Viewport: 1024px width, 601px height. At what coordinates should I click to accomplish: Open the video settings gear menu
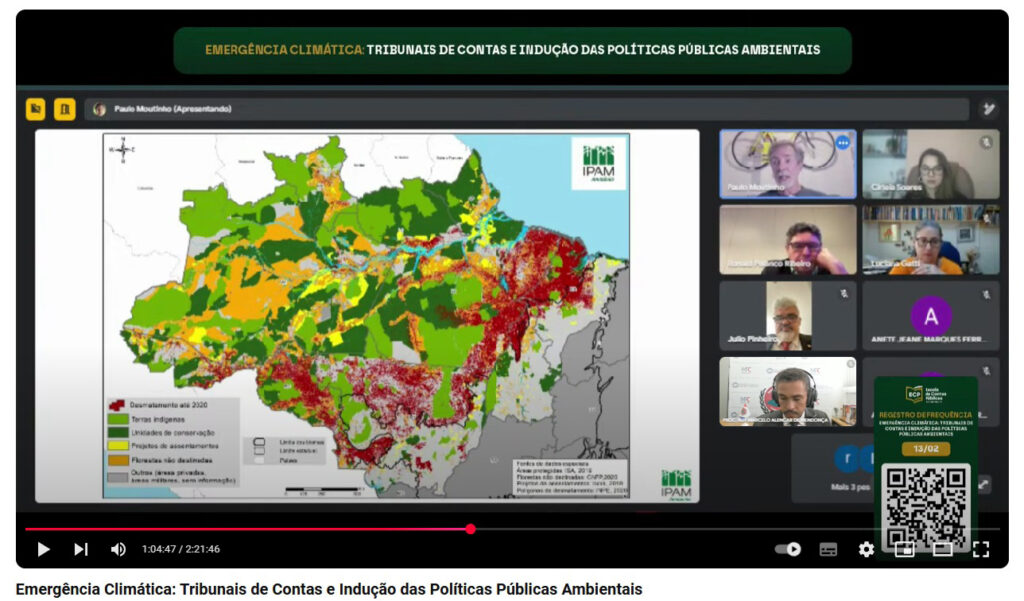click(866, 549)
